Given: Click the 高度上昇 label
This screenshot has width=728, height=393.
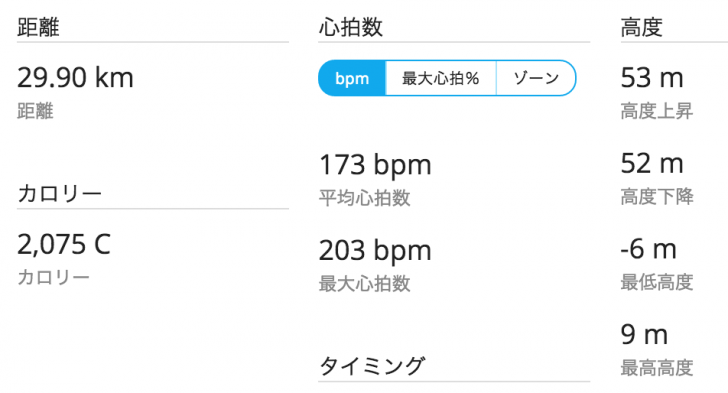Looking at the screenshot, I should tap(656, 111).
